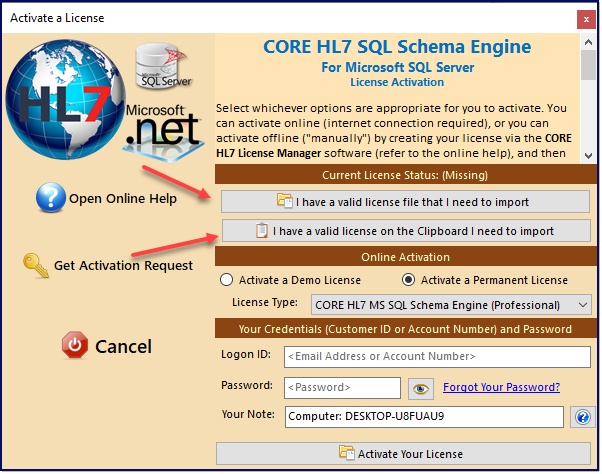Close the Activate a License dialog
Screen dimensions: 602x474
click(586, 20)
